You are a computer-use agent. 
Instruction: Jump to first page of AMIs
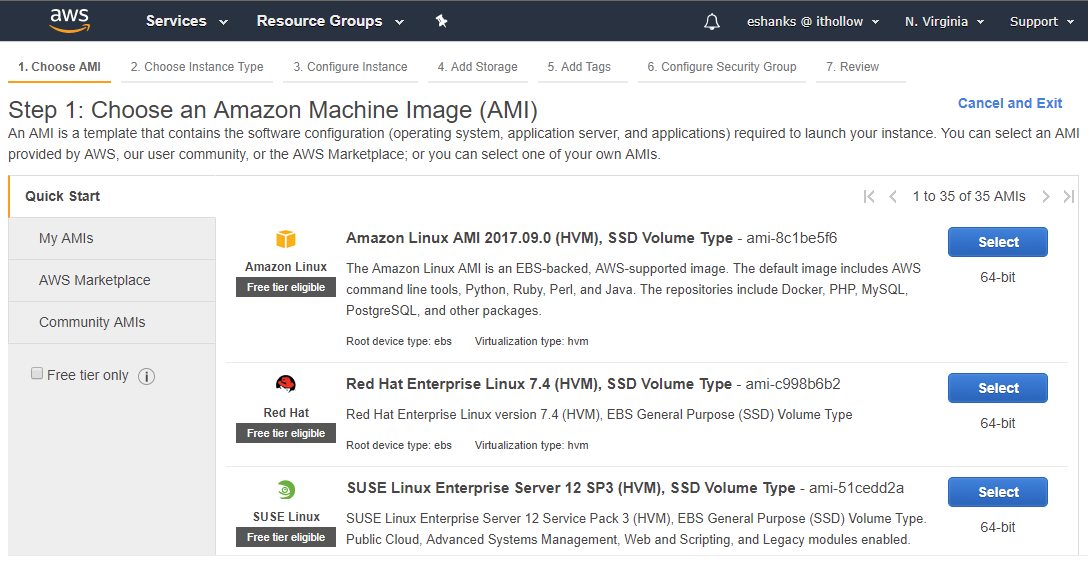coord(869,197)
